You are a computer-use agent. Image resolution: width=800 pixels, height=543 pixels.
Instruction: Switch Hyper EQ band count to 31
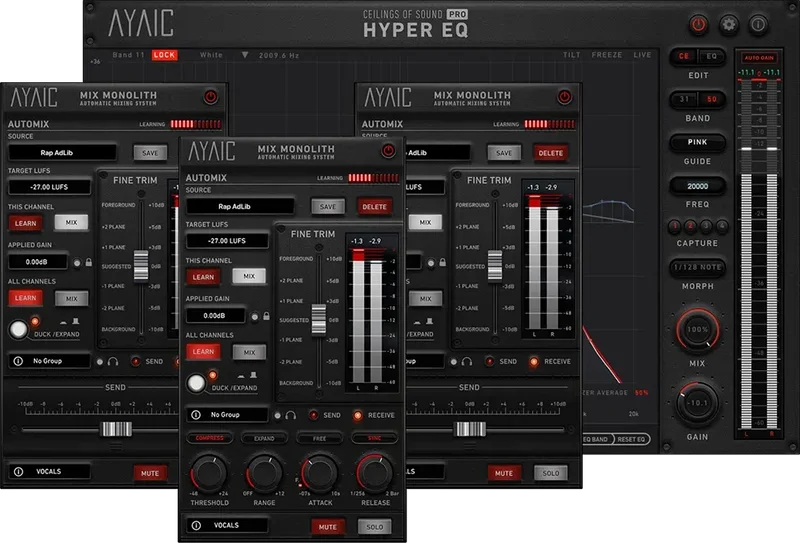tap(684, 99)
